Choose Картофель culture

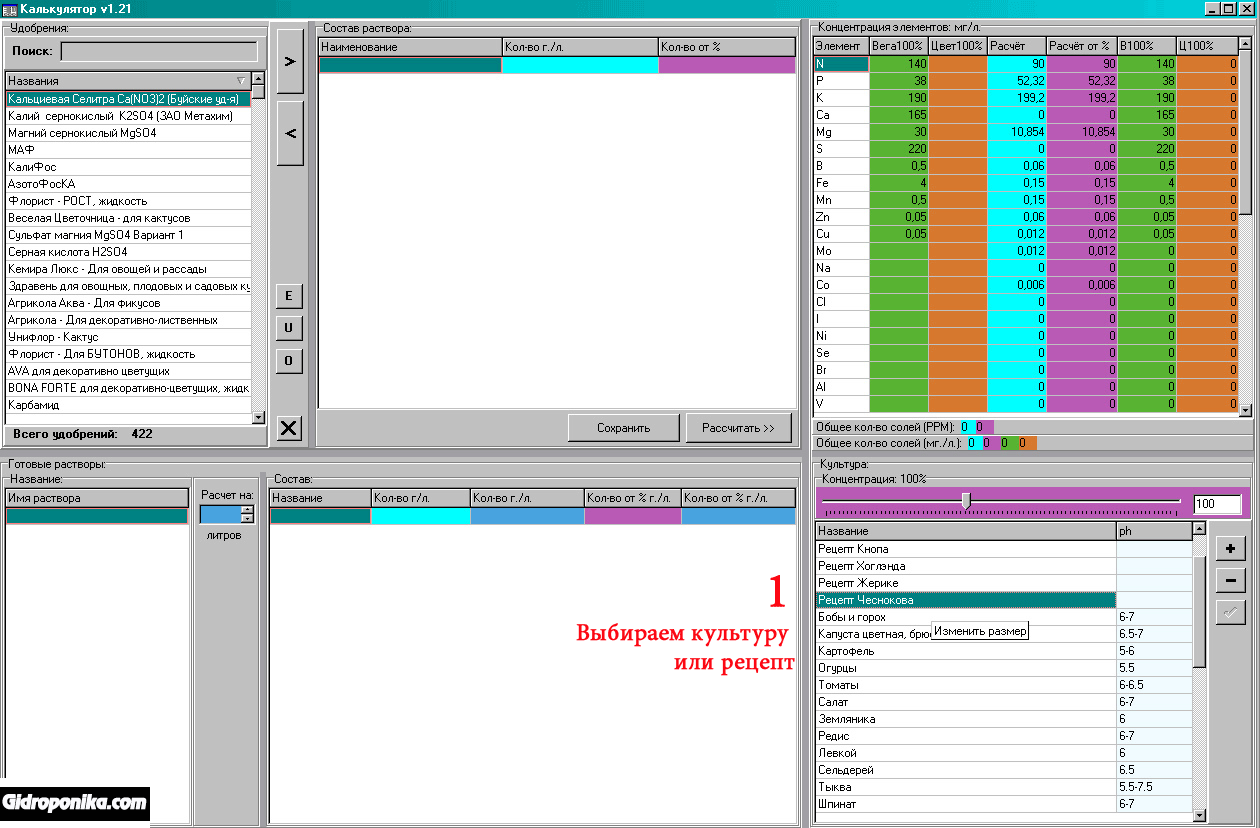coord(966,651)
